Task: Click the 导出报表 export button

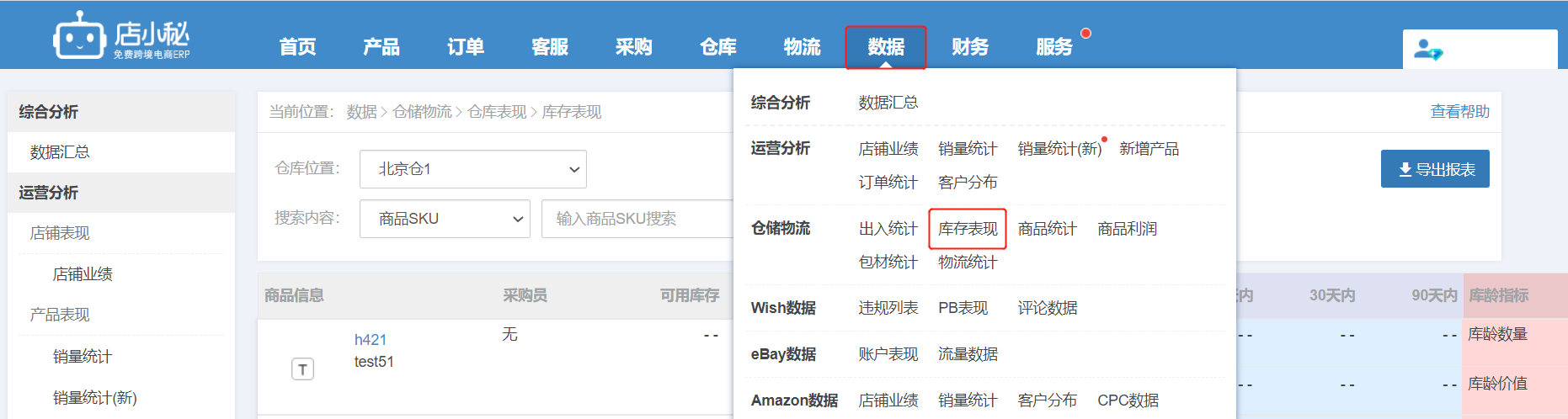Action: pyautogui.click(x=1435, y=169)
